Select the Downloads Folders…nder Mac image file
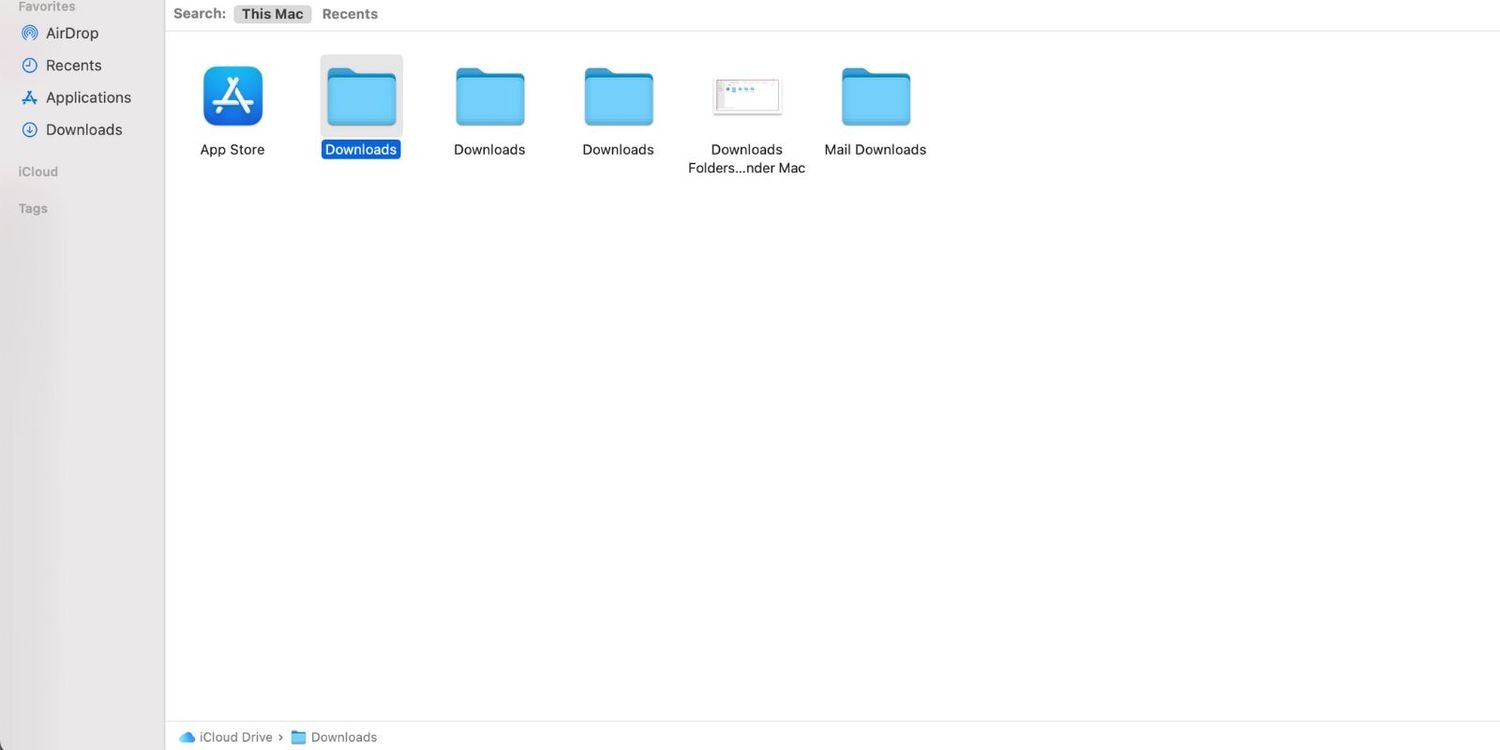The width and height of the screenshot is (1500, 750). (747, 97)
